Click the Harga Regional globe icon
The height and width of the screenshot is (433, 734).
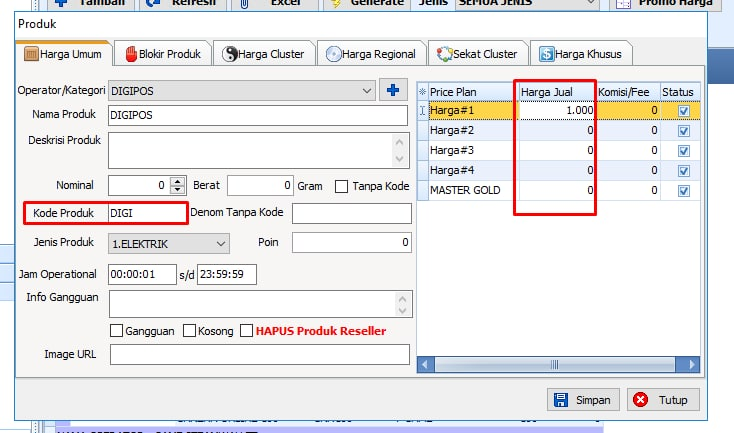coord(333,54)
